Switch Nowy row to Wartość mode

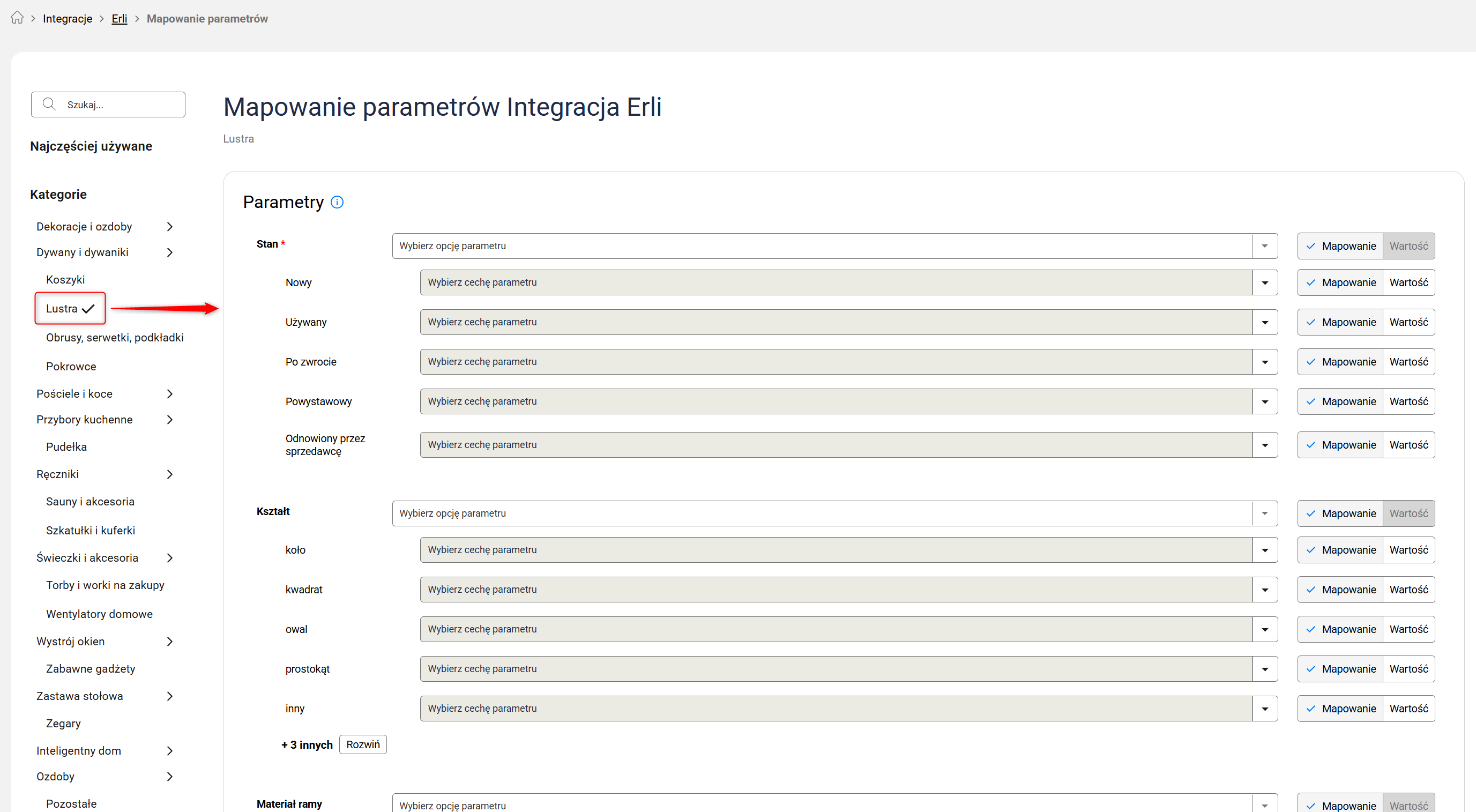pyautogui.click(x=1408, y=282)
